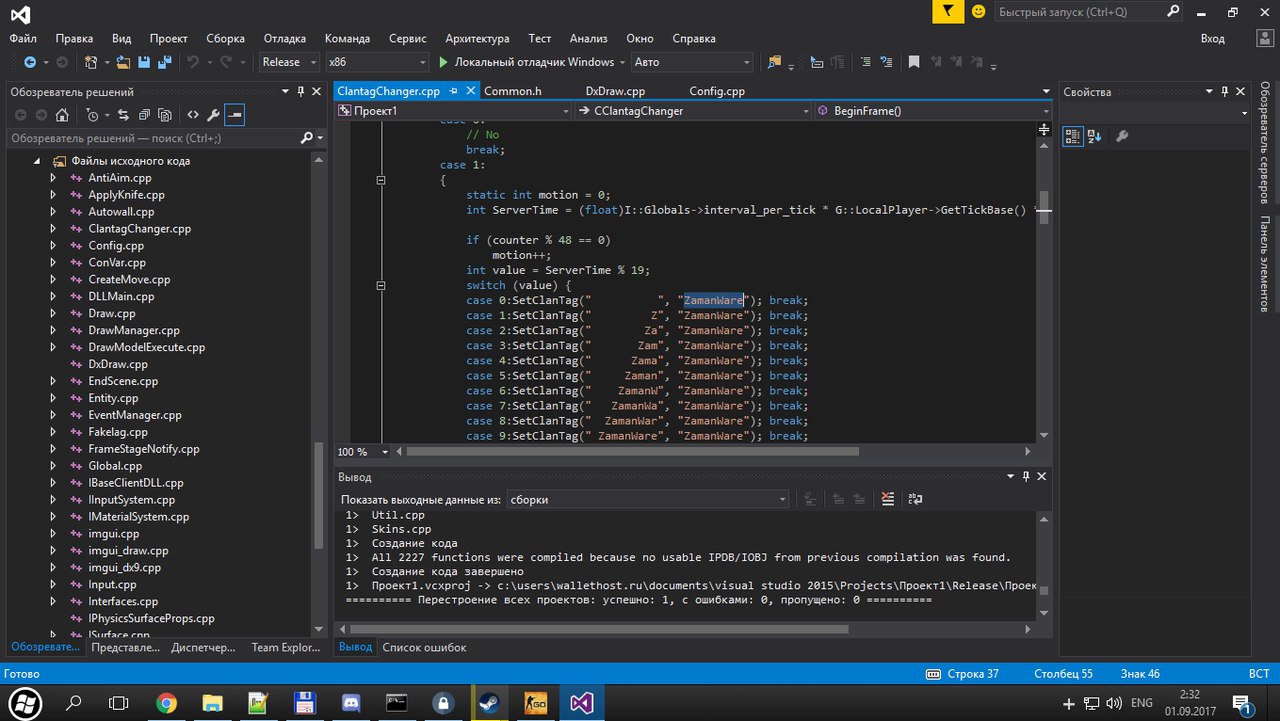Open the Архитектура menu
The image size is (1280, 721).
477,38
